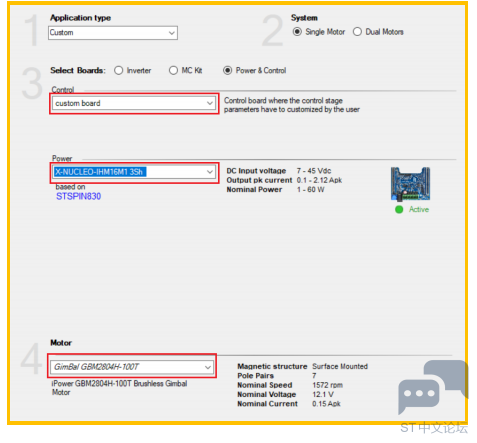Open the Control custom board dropdown

(134, 103)
